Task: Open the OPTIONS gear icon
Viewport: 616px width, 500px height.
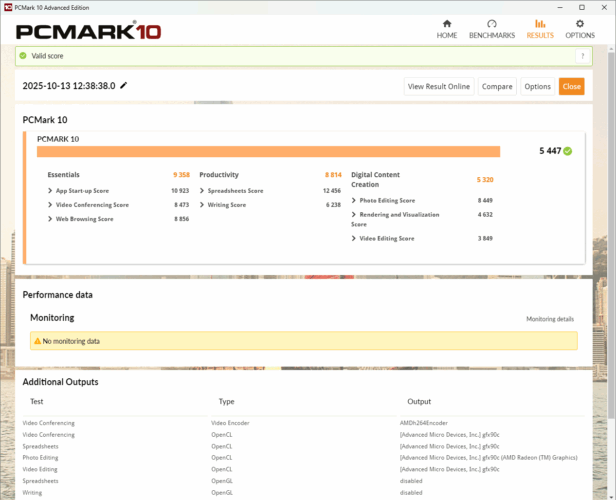Action: tap(579, 24)
